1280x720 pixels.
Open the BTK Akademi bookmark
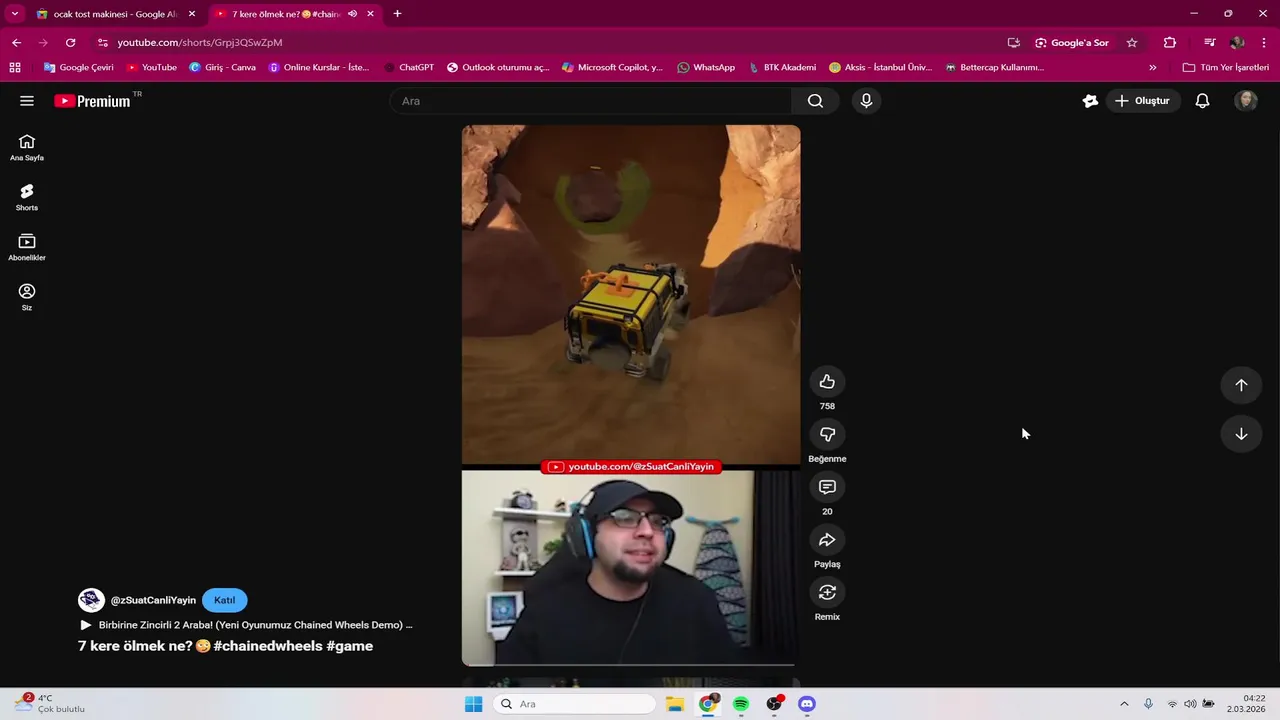pos(782,67)
